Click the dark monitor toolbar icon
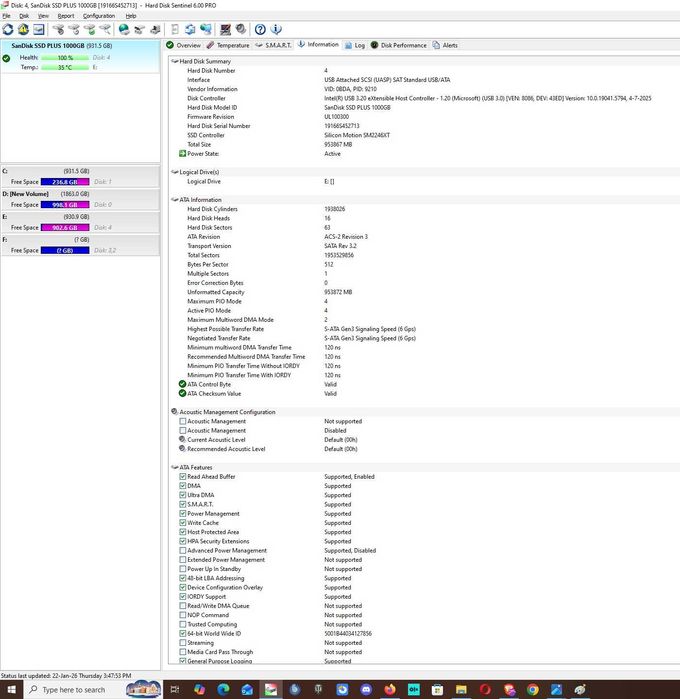 tap(226, 29)
